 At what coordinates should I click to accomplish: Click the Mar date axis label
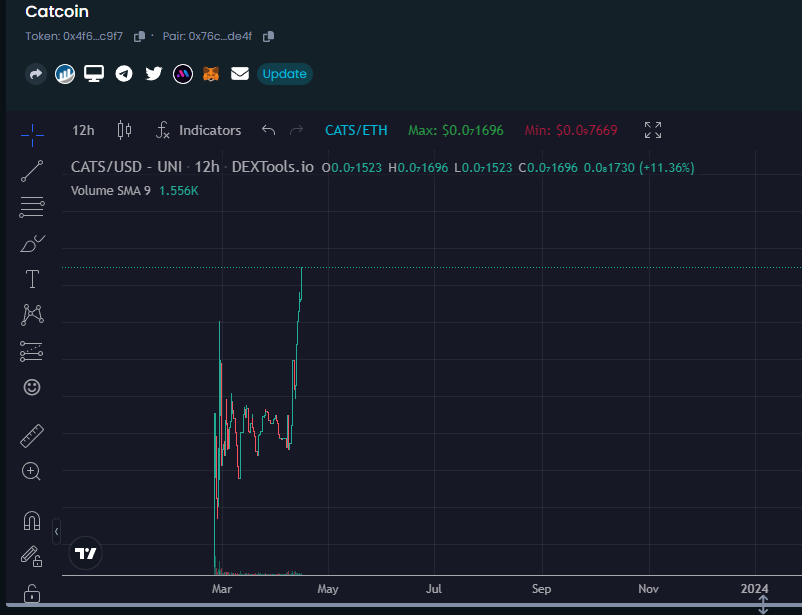tap(222, 589)
